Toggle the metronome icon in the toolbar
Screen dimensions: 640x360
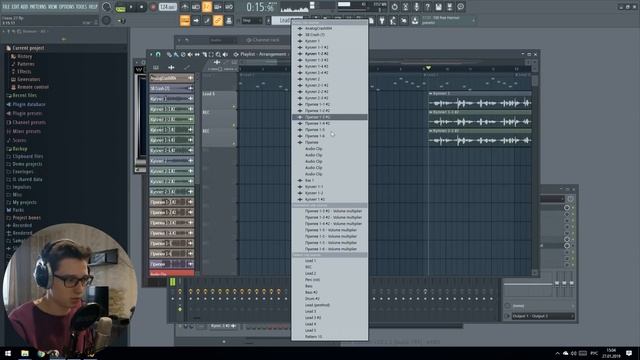185,7
